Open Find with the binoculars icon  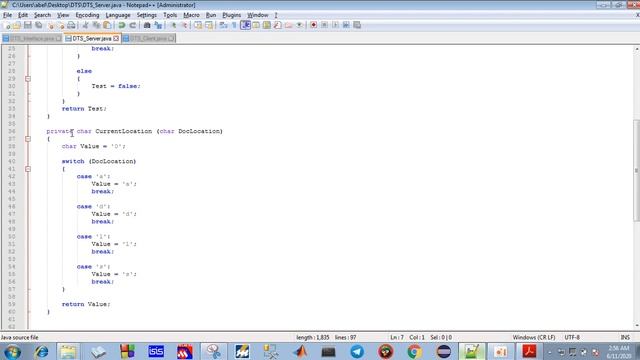click(x=147, y=25)
